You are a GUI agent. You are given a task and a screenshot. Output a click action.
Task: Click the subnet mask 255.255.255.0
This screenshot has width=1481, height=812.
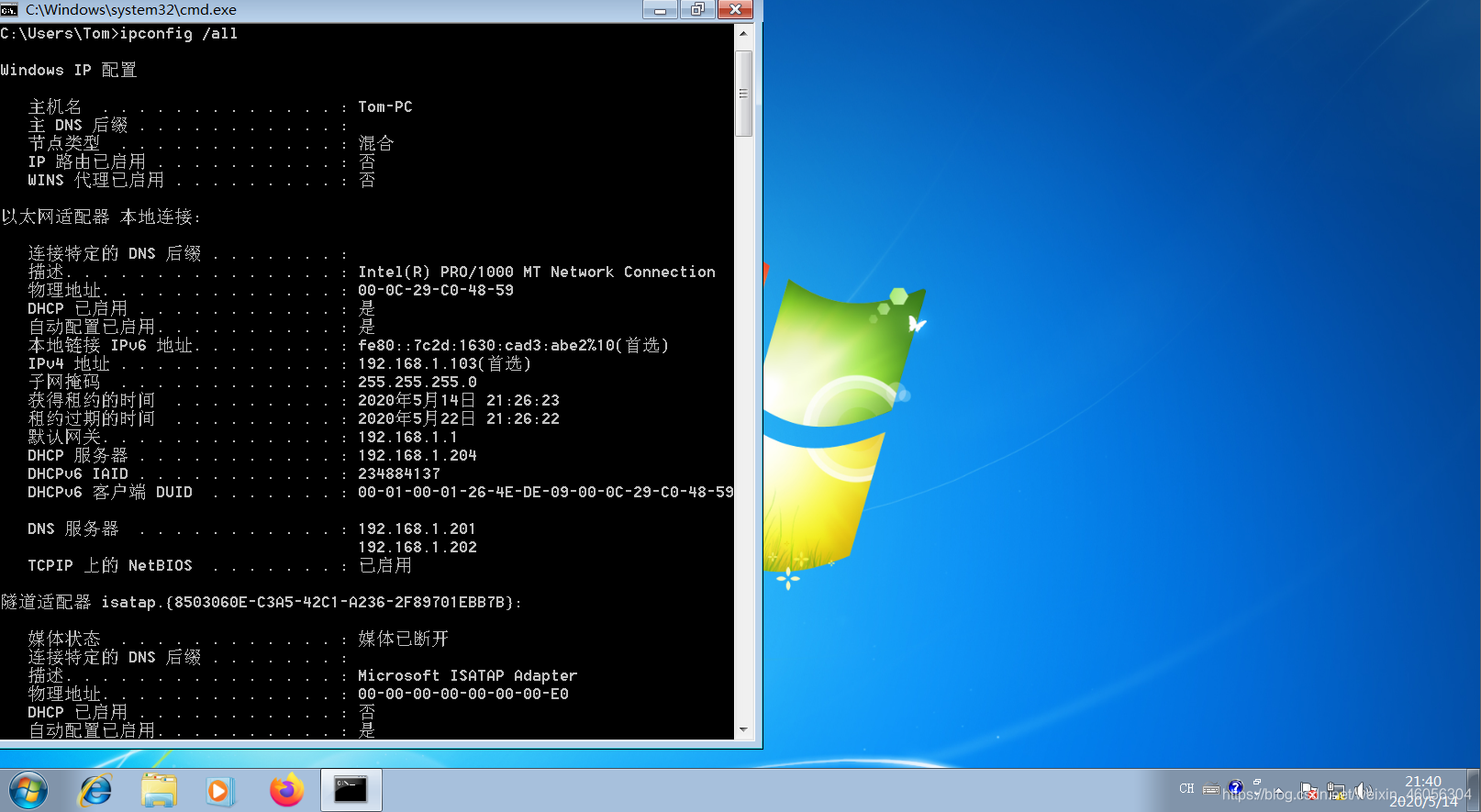418,383
